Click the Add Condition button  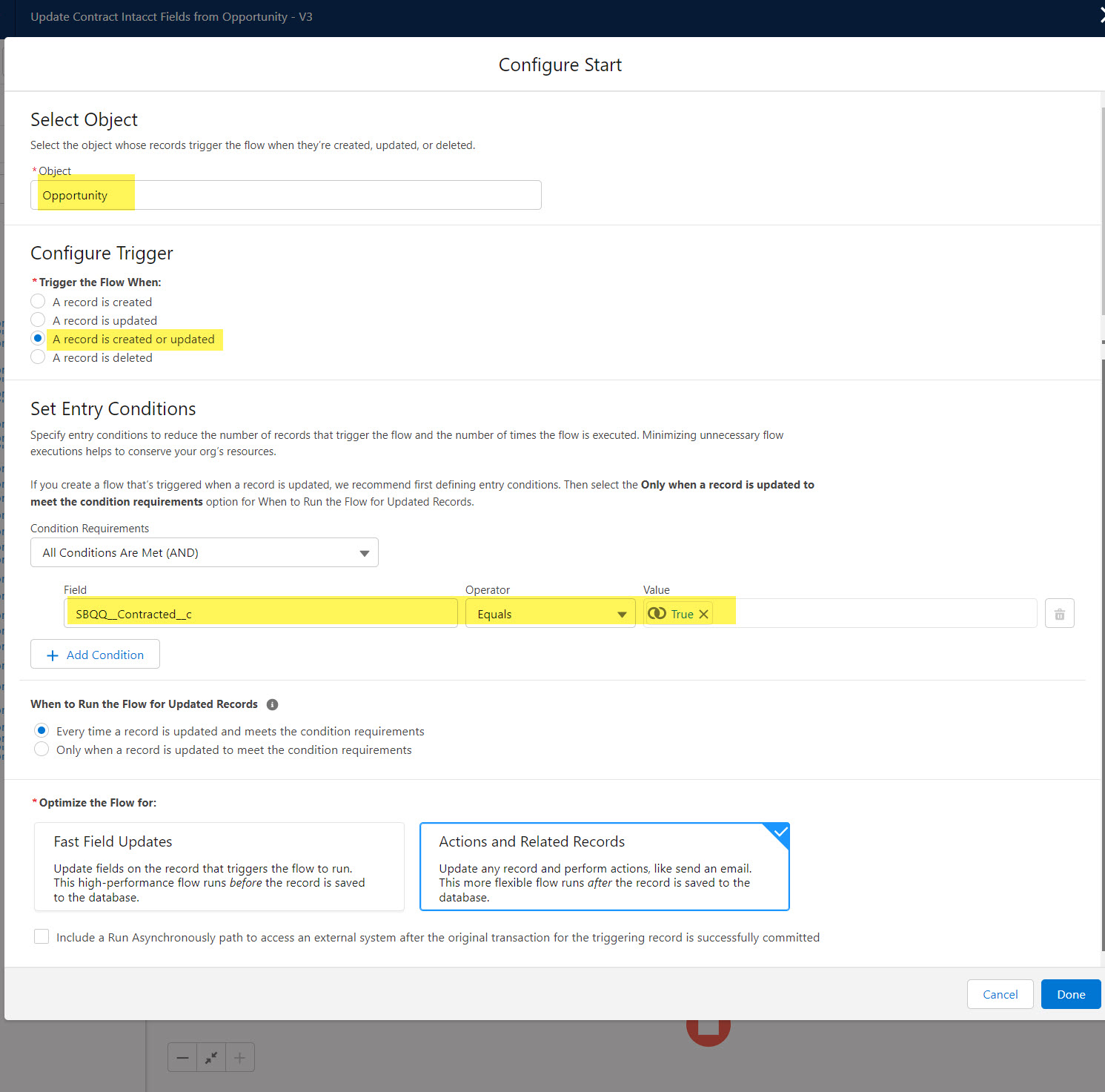click(95, 655)
